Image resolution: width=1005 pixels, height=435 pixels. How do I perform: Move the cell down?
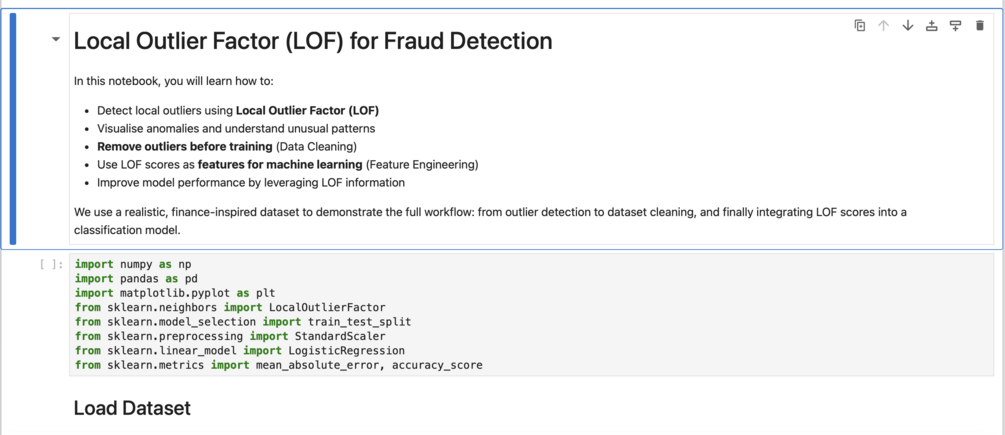(x=907, y=26)
